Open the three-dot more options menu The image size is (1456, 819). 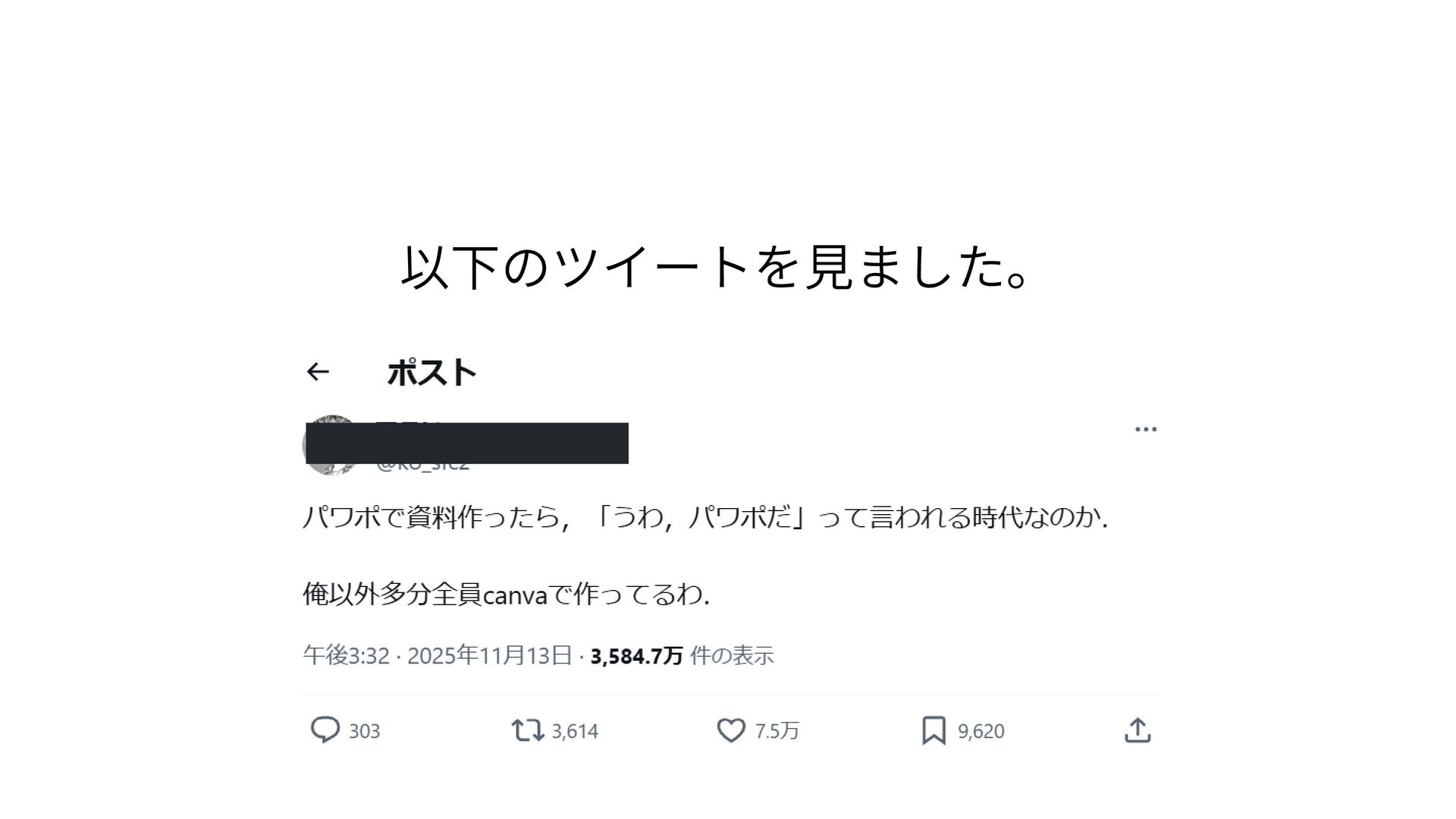coord(1145,429)
